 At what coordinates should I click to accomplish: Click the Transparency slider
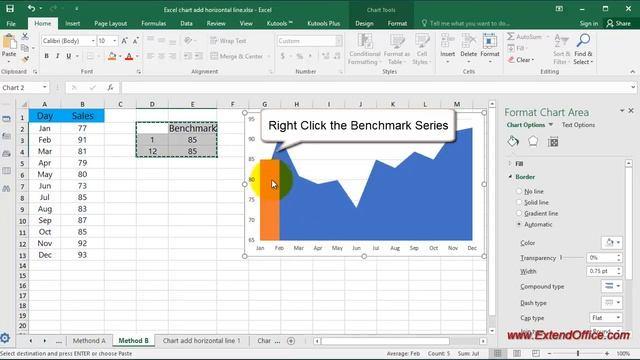572,258
